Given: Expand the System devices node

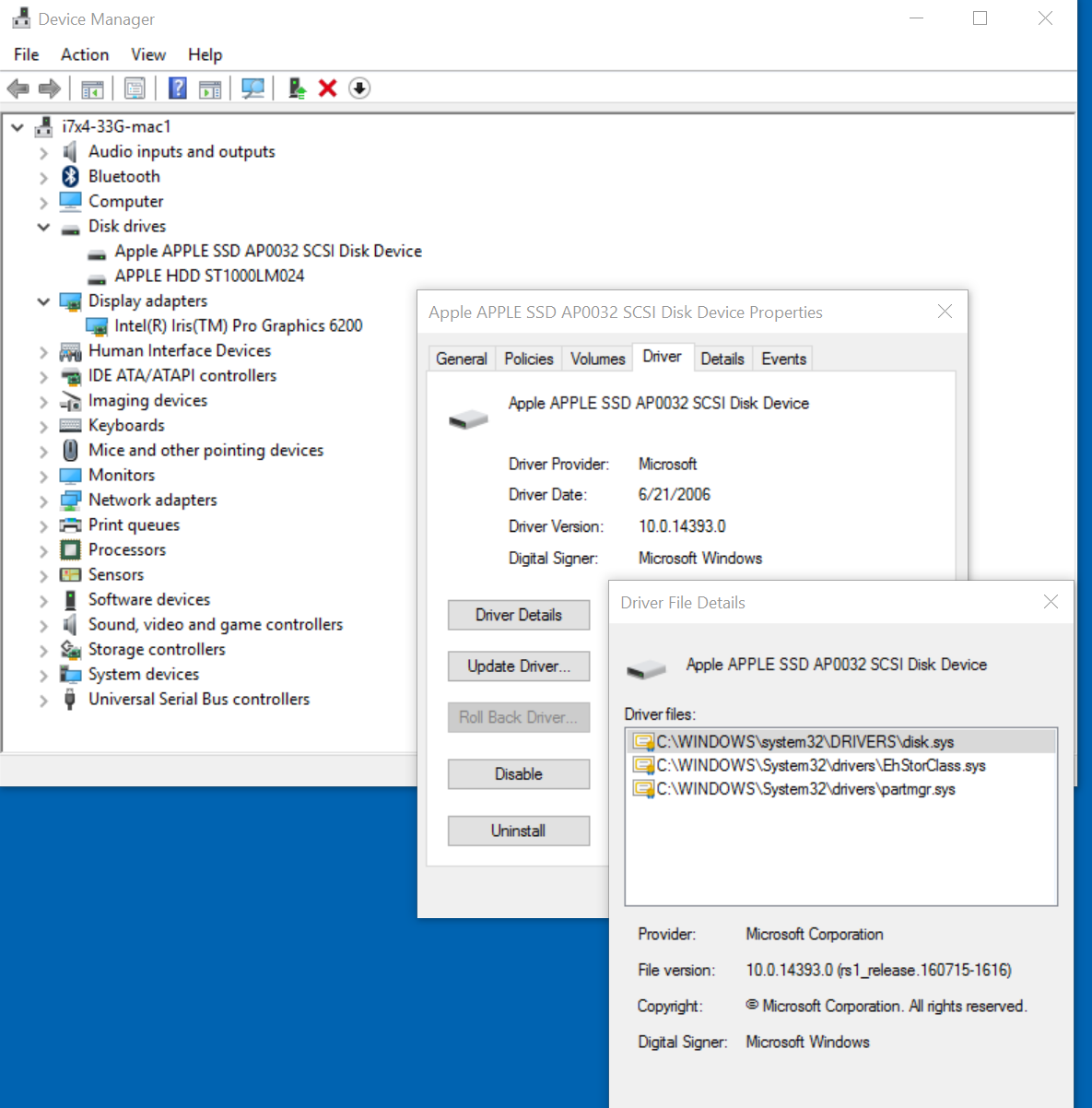Looking at the screenshot, I should point(43,675).
